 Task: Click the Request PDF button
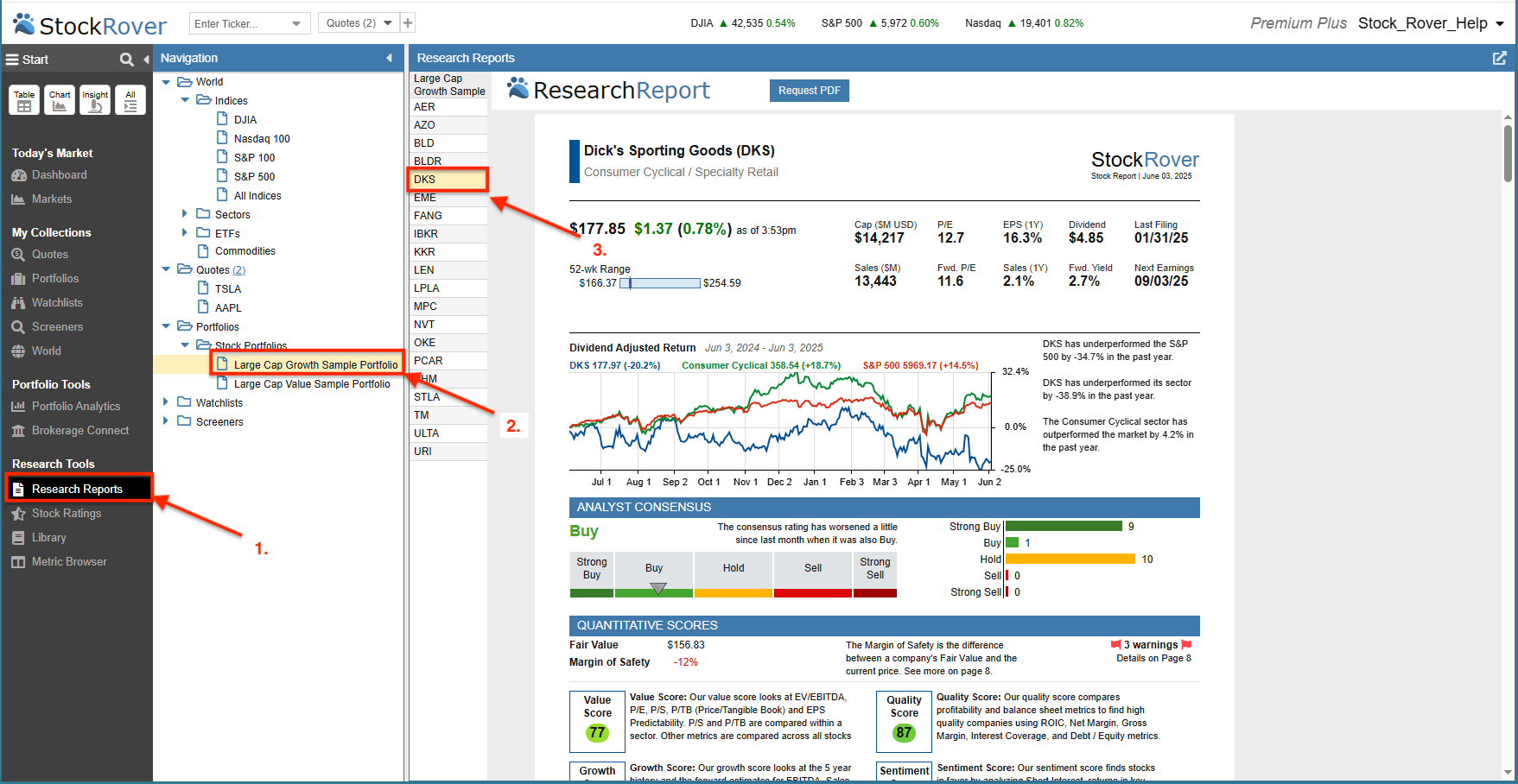point(810,91)
